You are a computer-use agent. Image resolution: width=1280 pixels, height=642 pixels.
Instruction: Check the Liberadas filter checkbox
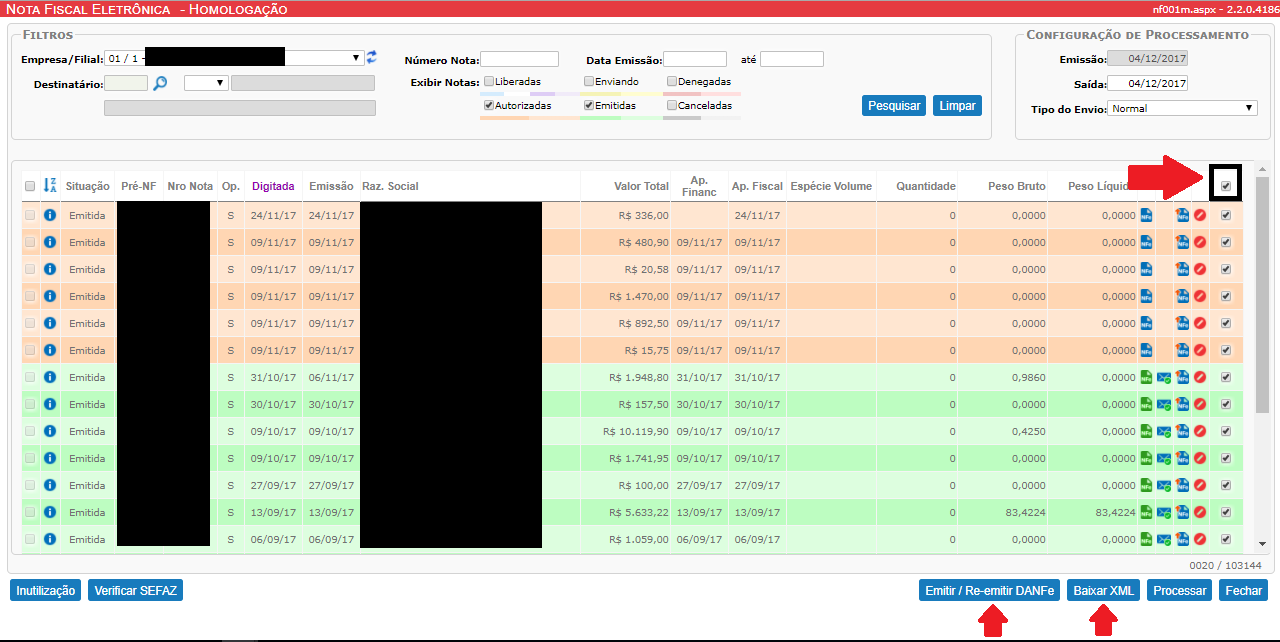coord(488,81)
